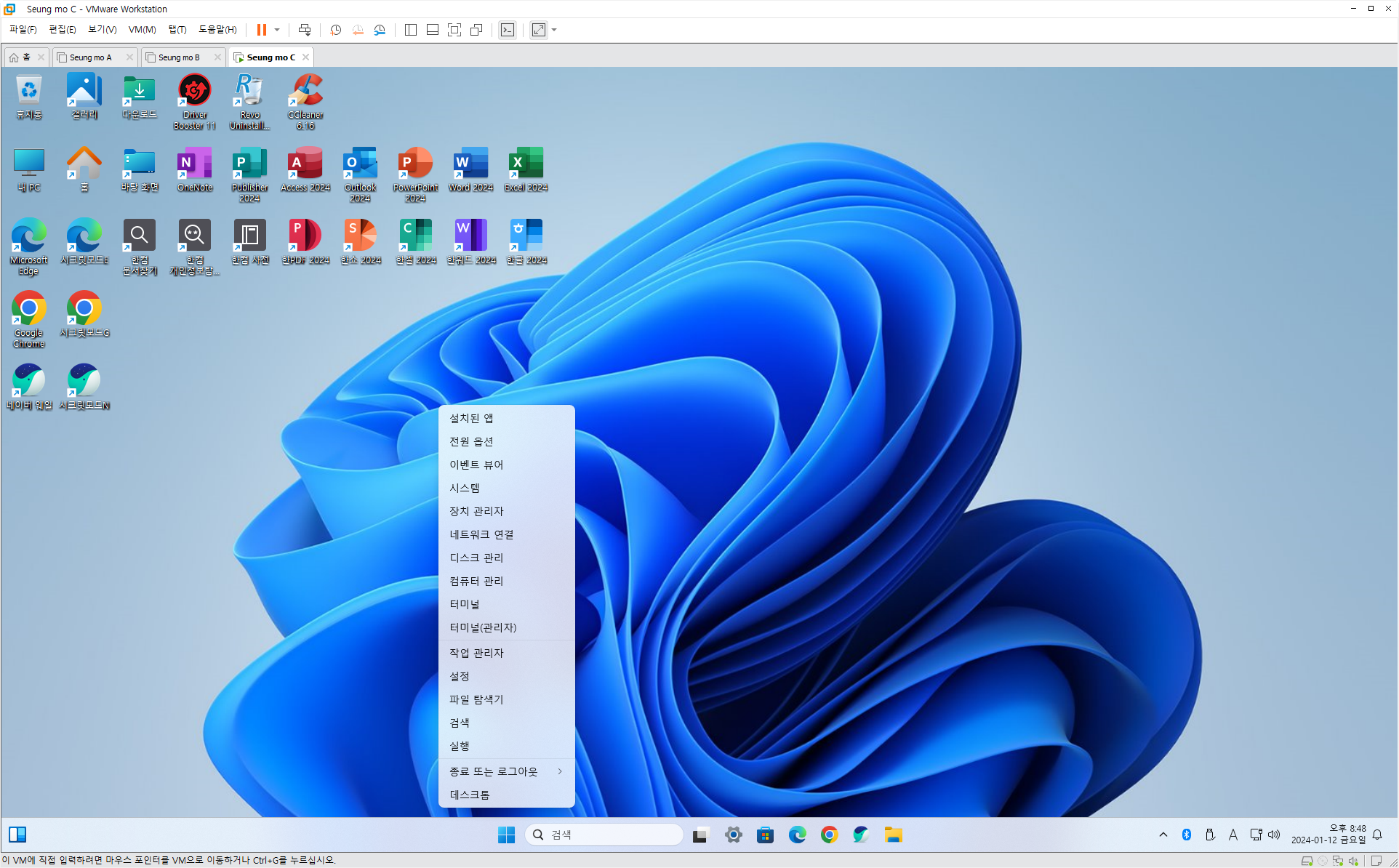Open the VM(M) menu
This screenshot has height=868, width=1399.
click(142, 30)
